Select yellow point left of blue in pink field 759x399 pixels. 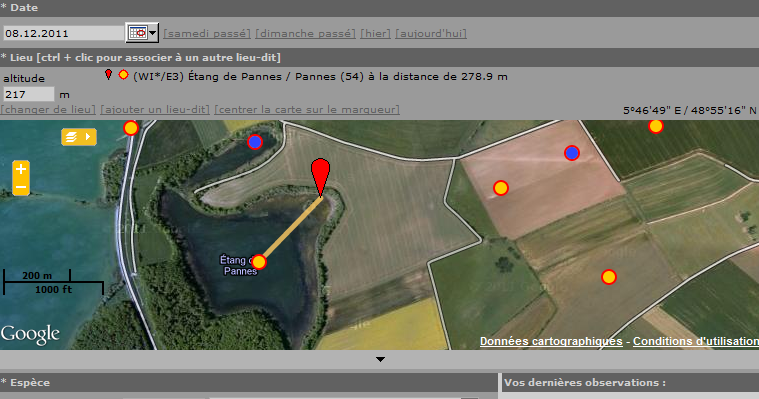(x=501, y=188)
